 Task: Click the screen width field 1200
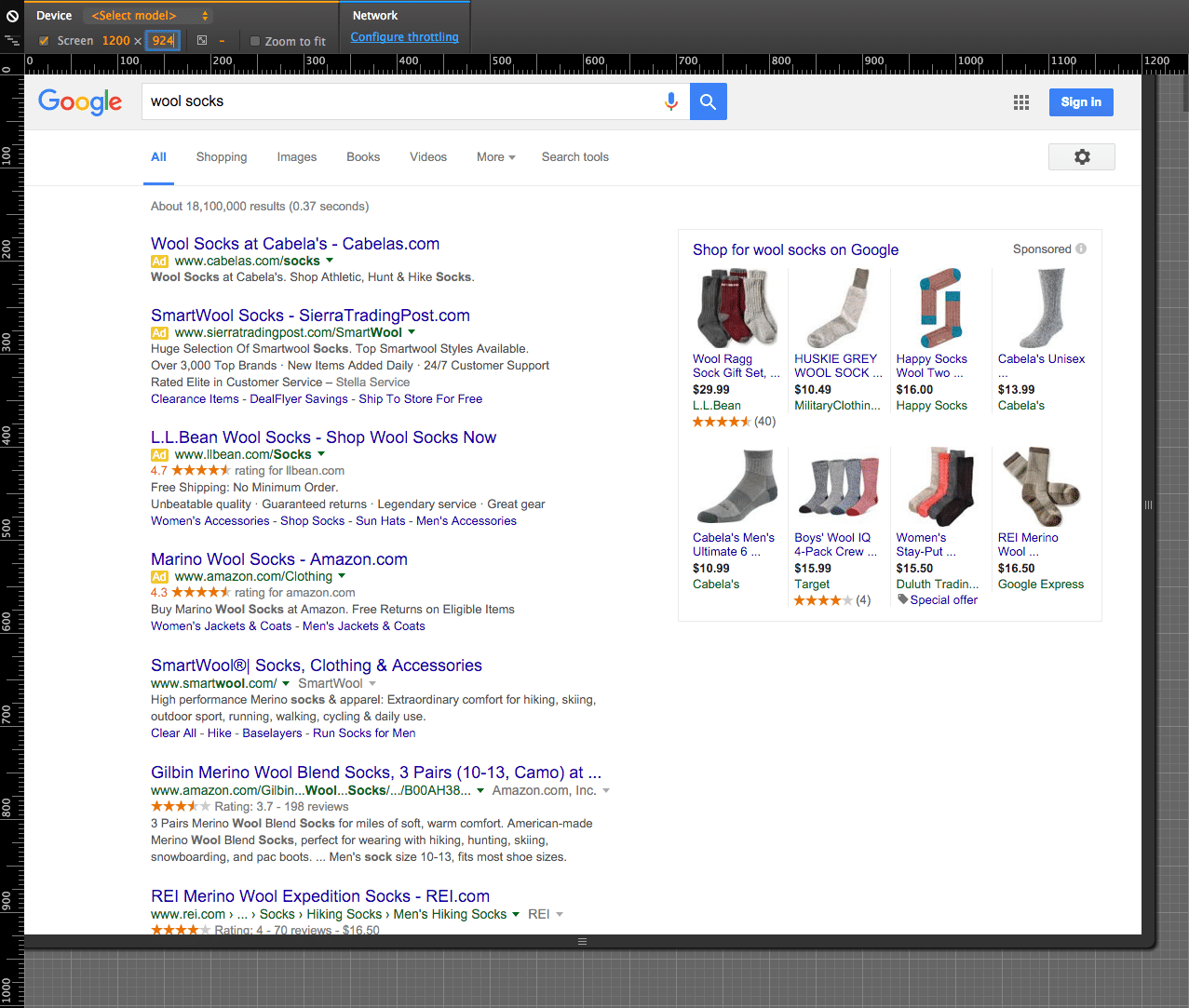116,41
